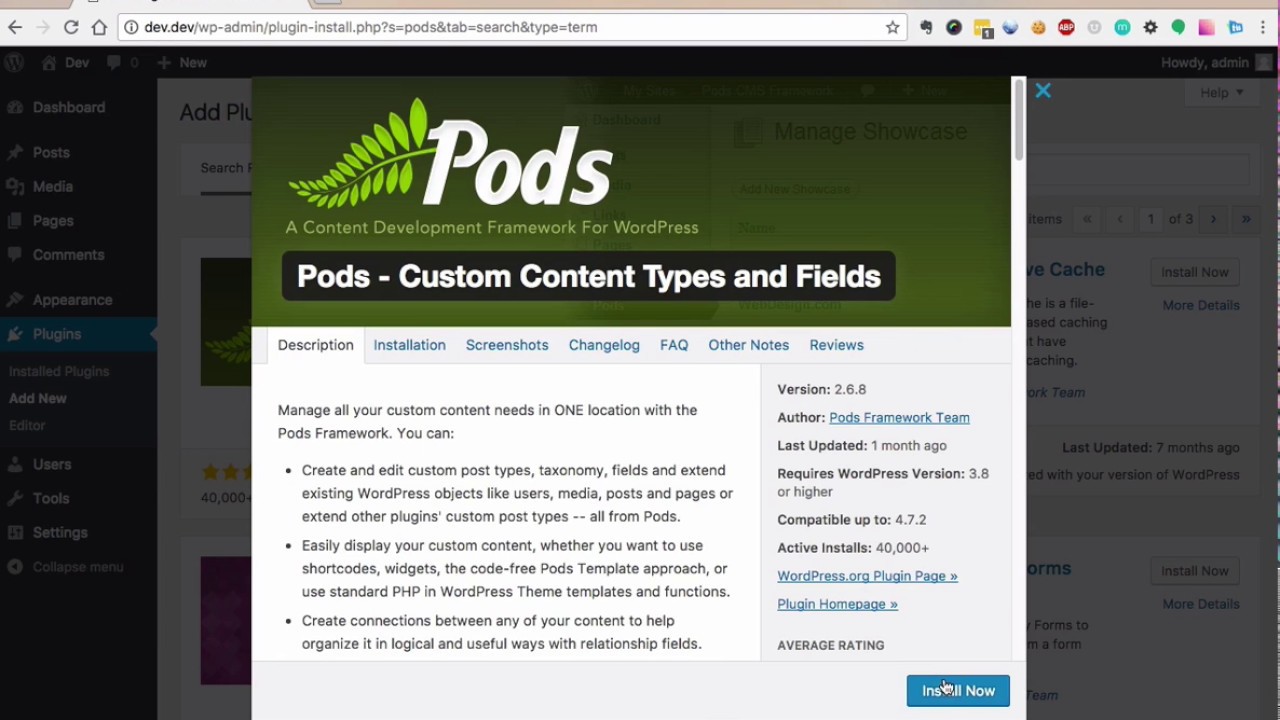Open the black gear extension icon

click(x=1150, y=28)
